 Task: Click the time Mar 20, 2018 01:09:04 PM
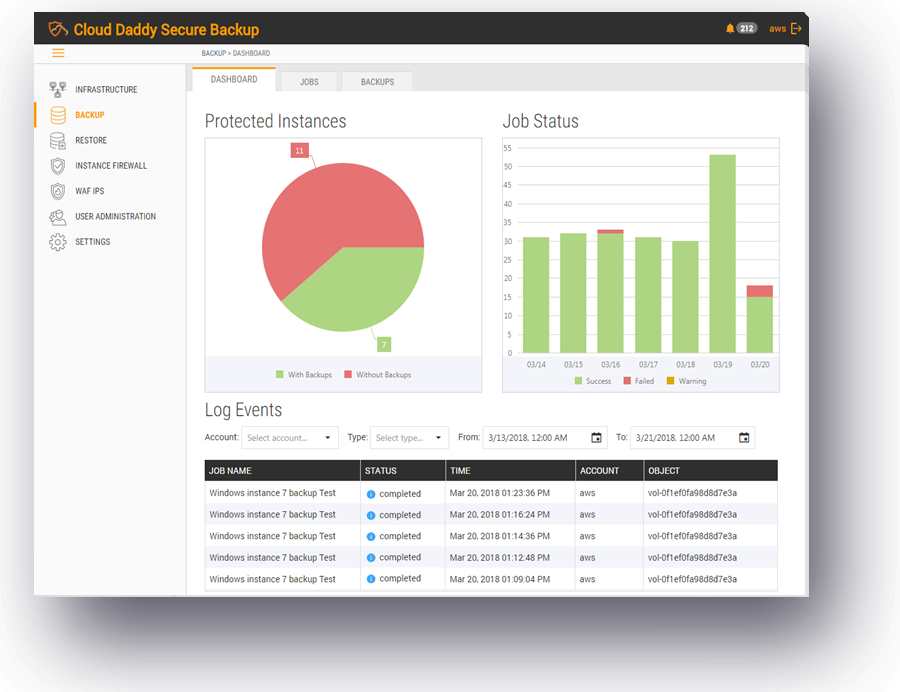point(499,579)
